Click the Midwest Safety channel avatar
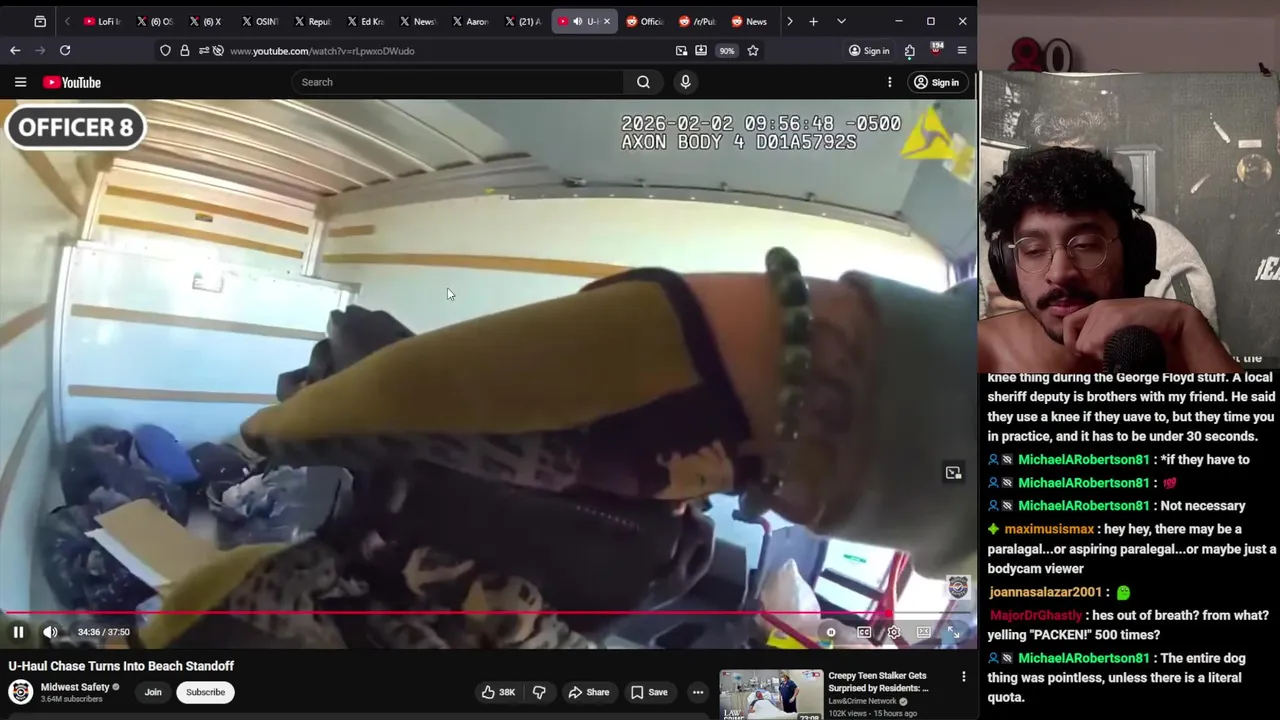This screenshot has height=720, width=1280. pyautogui.click(x=20, y=692)
